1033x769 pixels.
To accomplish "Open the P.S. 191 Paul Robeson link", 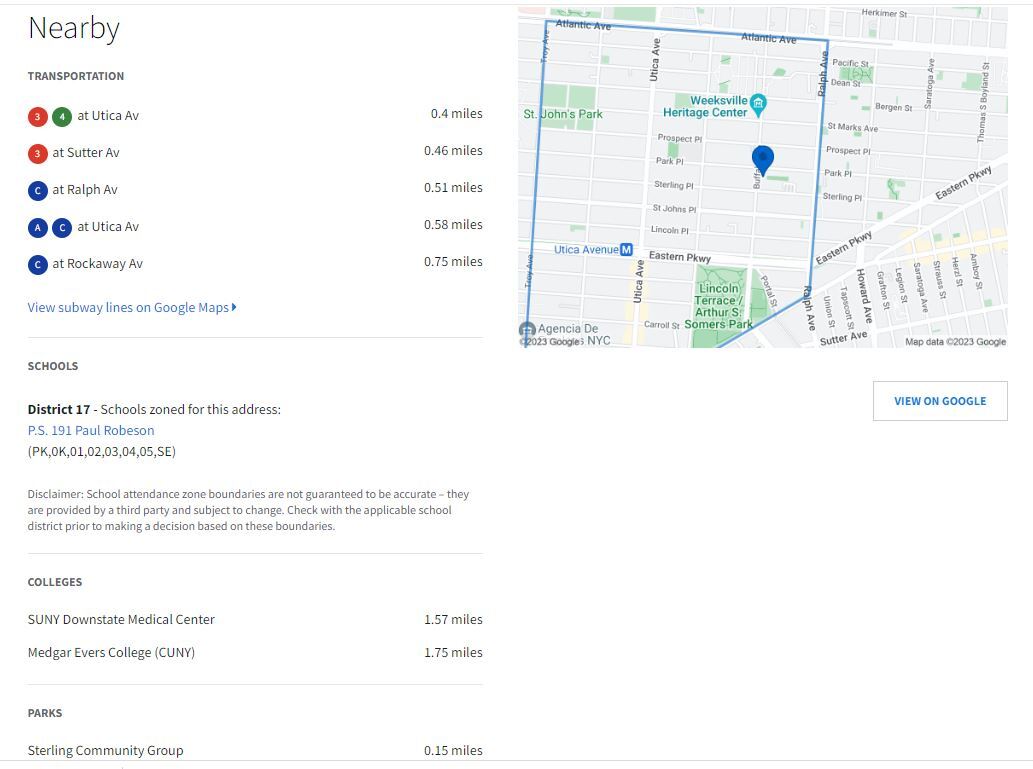I will tap(91, 431).
